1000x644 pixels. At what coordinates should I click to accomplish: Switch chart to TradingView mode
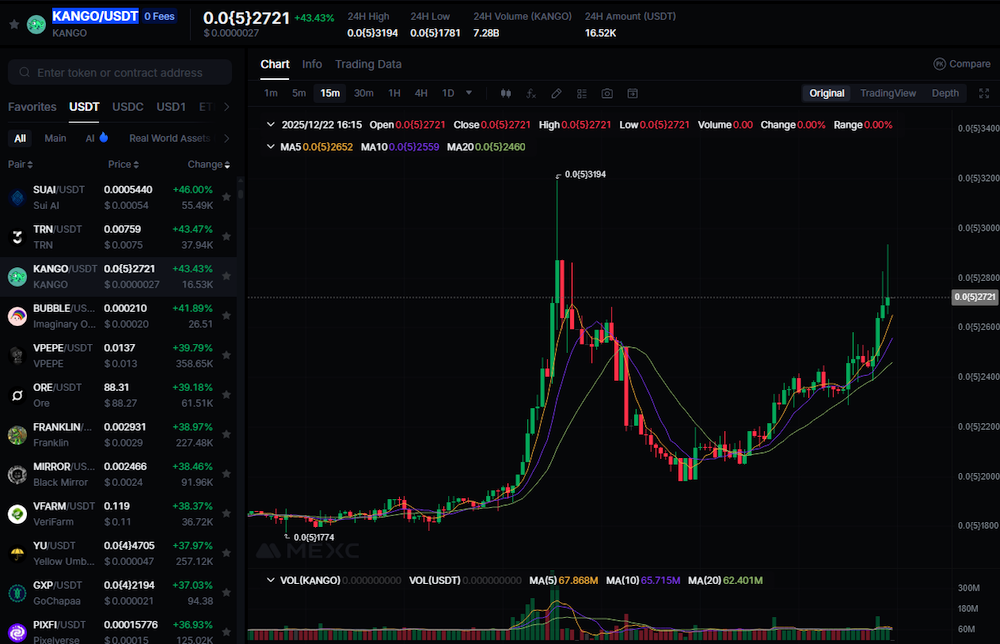pyautogui.click(x=887, y=93)
